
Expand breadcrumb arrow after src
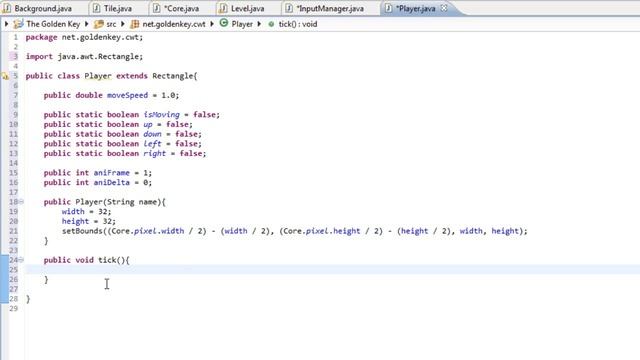123,24
